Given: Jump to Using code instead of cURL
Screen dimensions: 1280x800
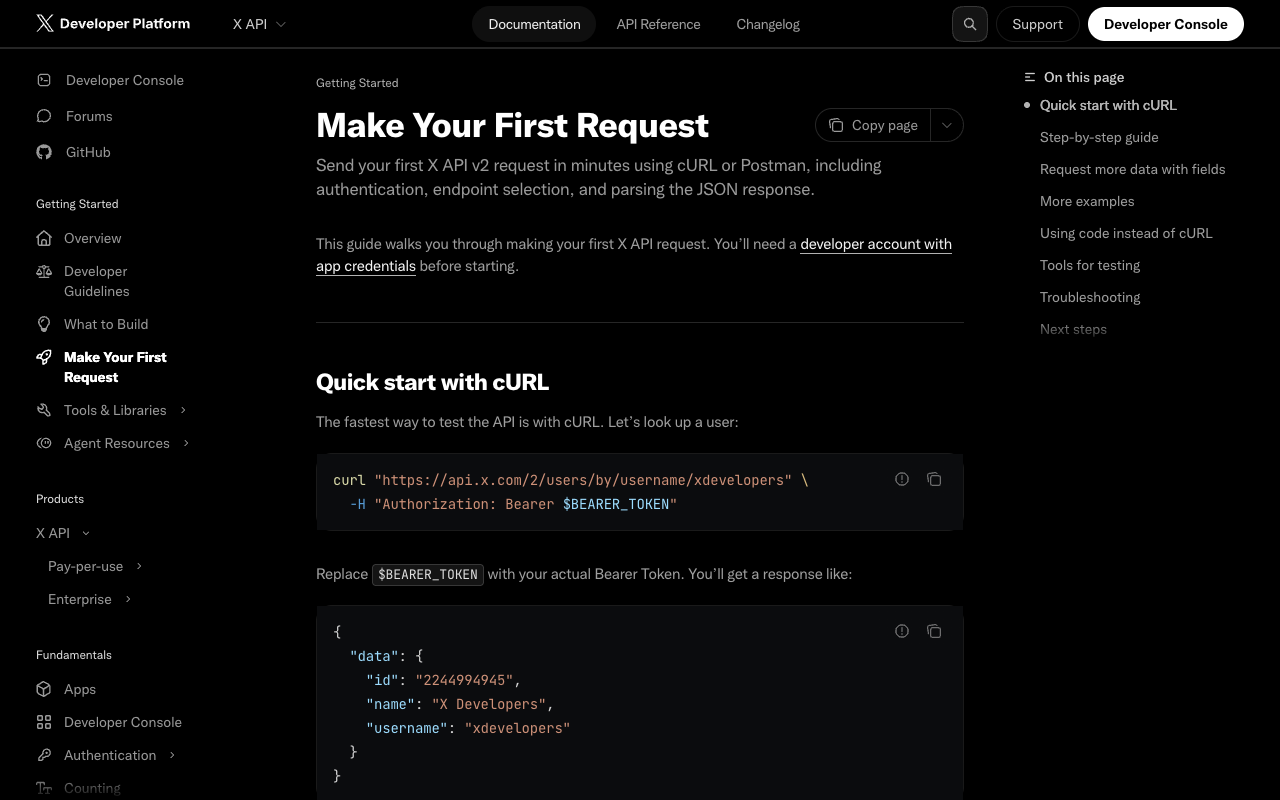Looking at the screenshot, I should (x=1126, y=233).
